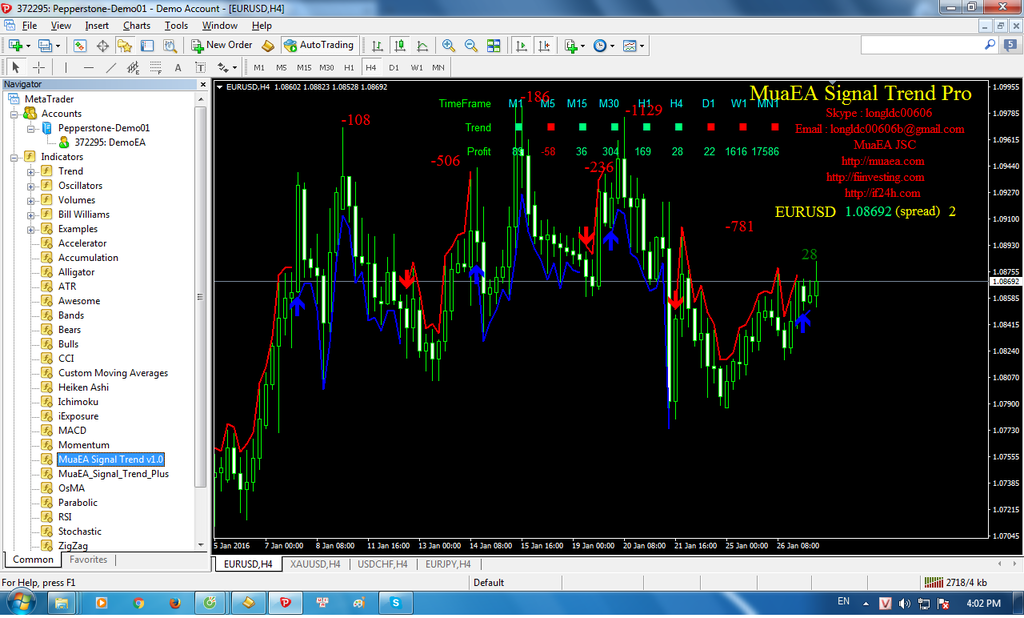Open the Insert menu

97,25
